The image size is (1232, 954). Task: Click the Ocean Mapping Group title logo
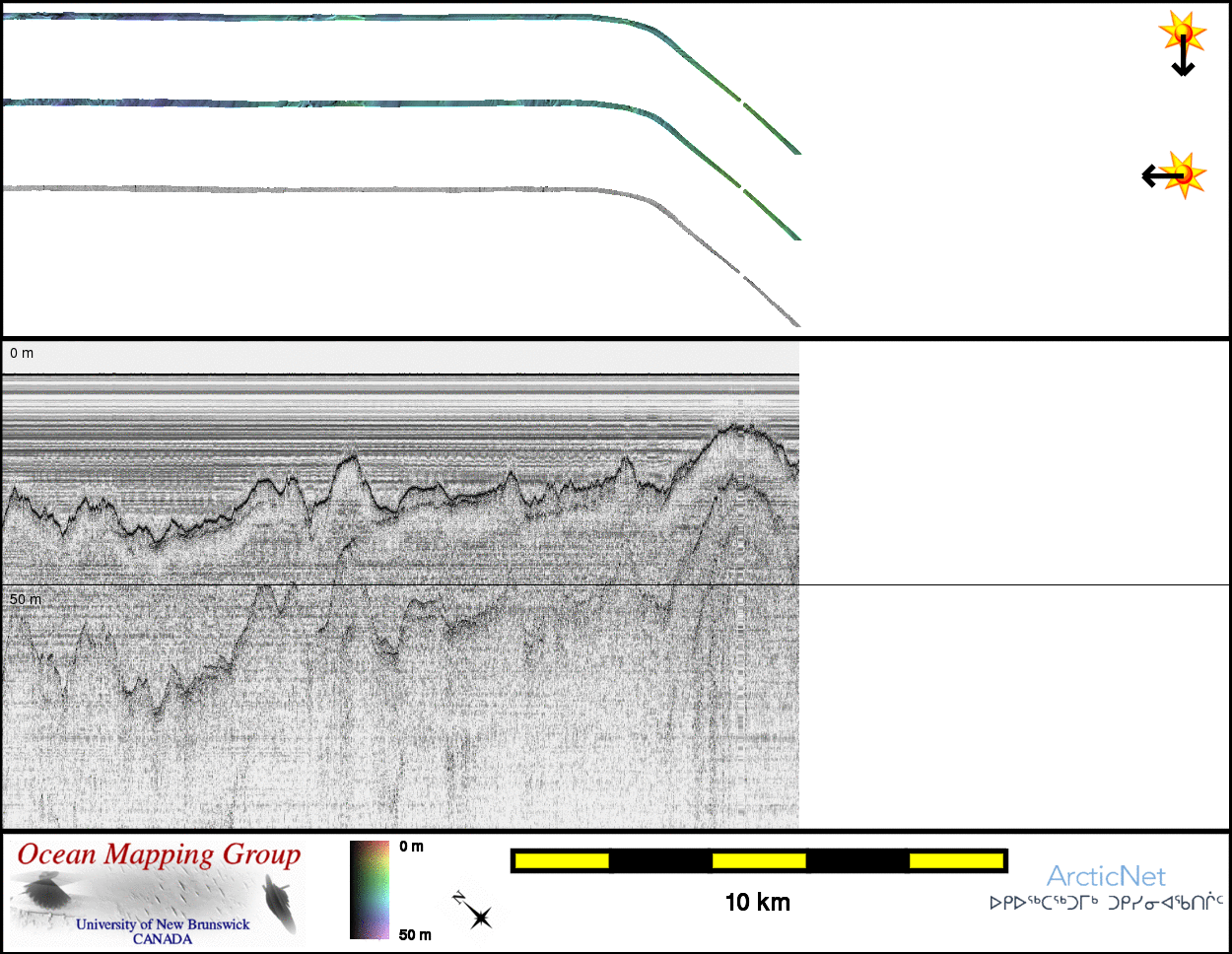click(x=159, y=854)
